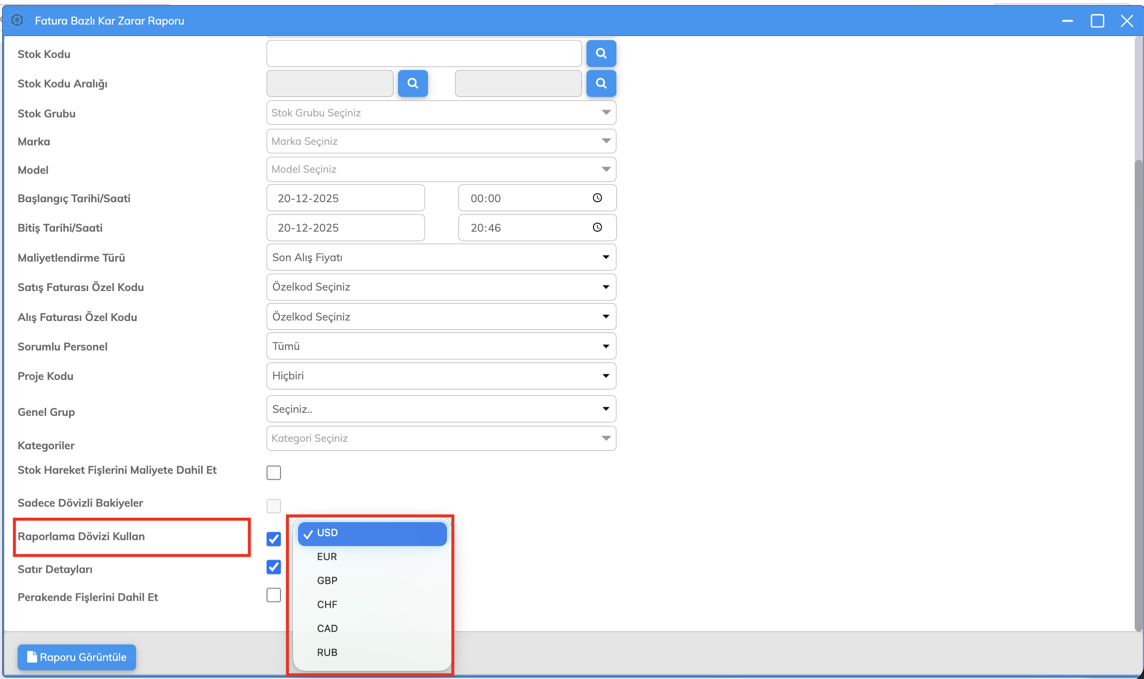Screen dimensions: 1144x679
Task: Click the Raporu Görüntüle button
Action: pos(77,657)
